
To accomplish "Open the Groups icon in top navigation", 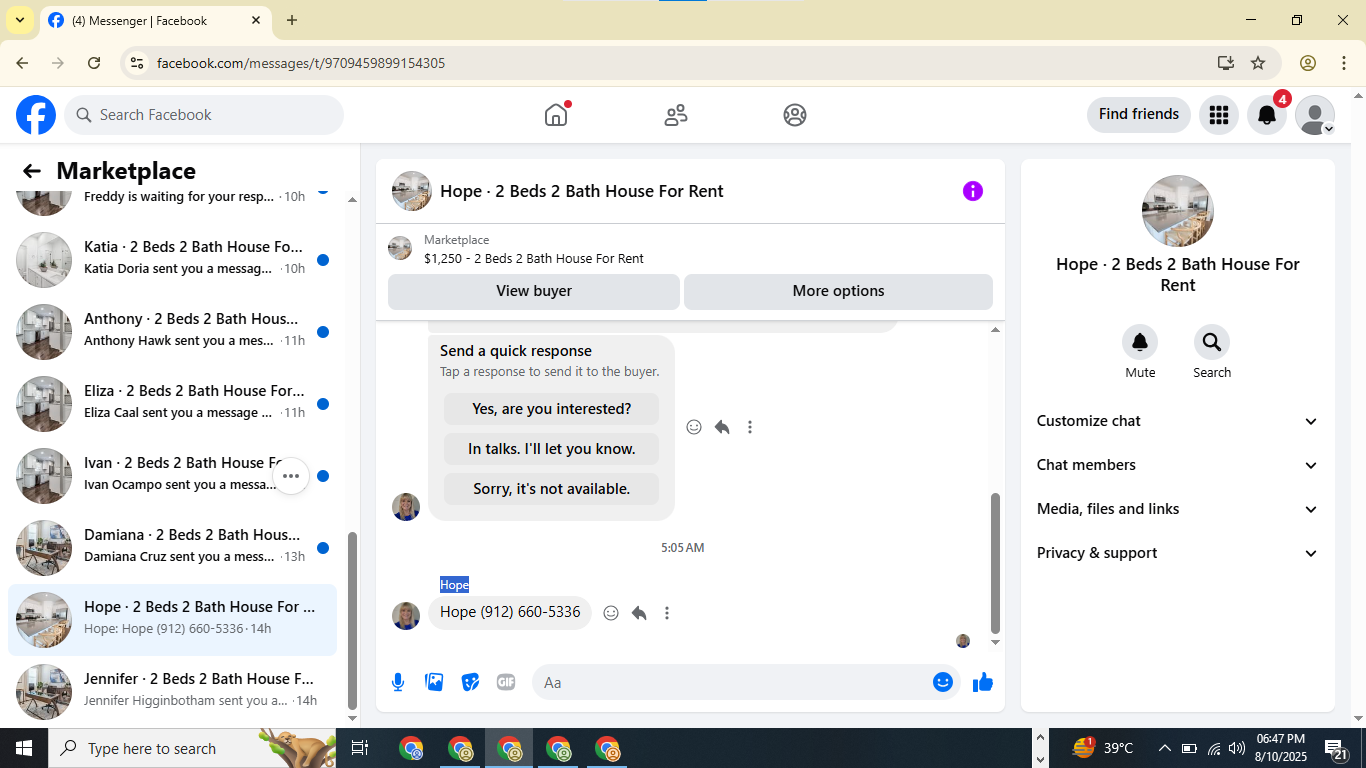I will 795,115.
